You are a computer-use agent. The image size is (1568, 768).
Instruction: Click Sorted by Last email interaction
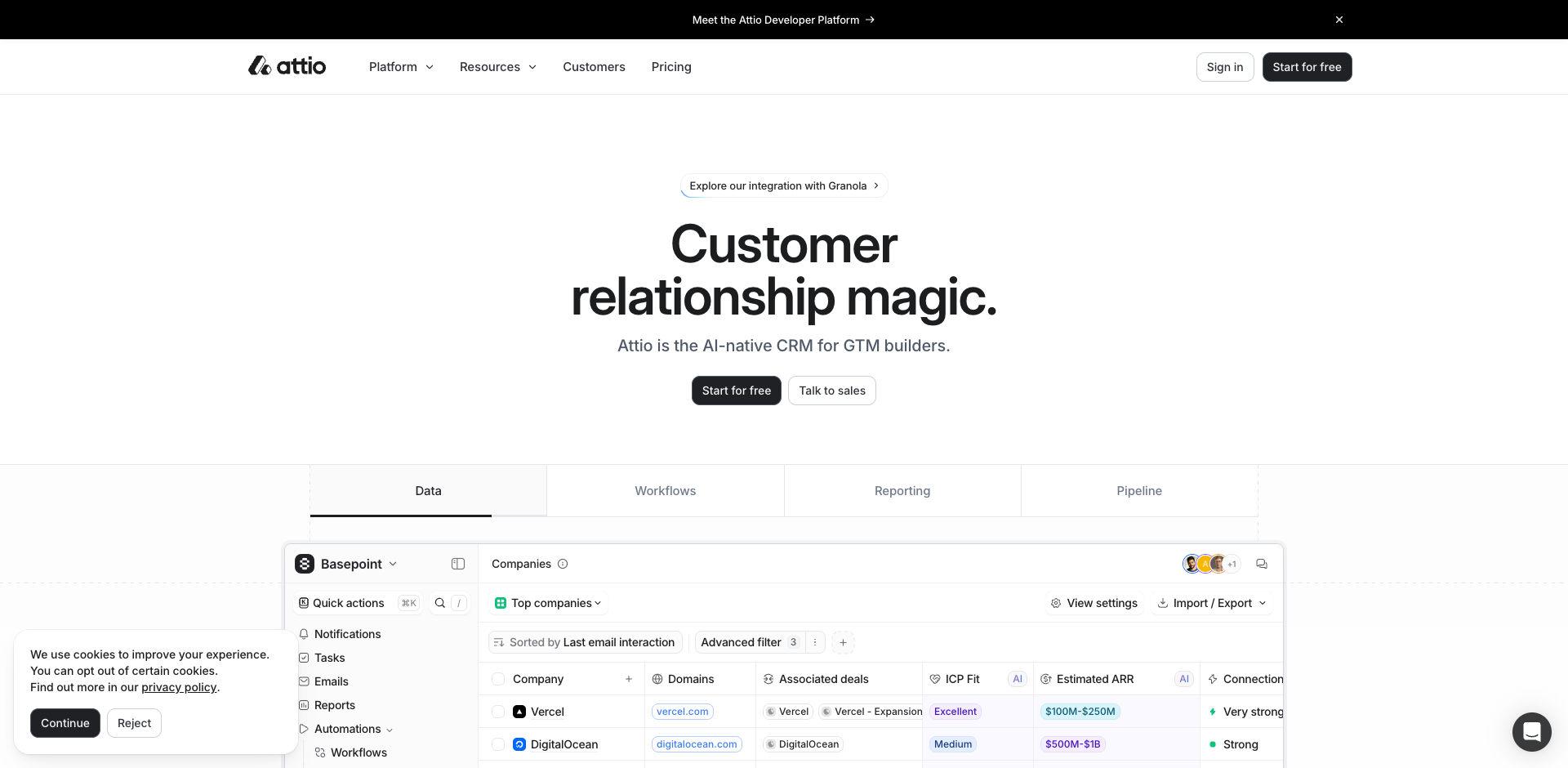pyautogui.click(x=585, y=642)
